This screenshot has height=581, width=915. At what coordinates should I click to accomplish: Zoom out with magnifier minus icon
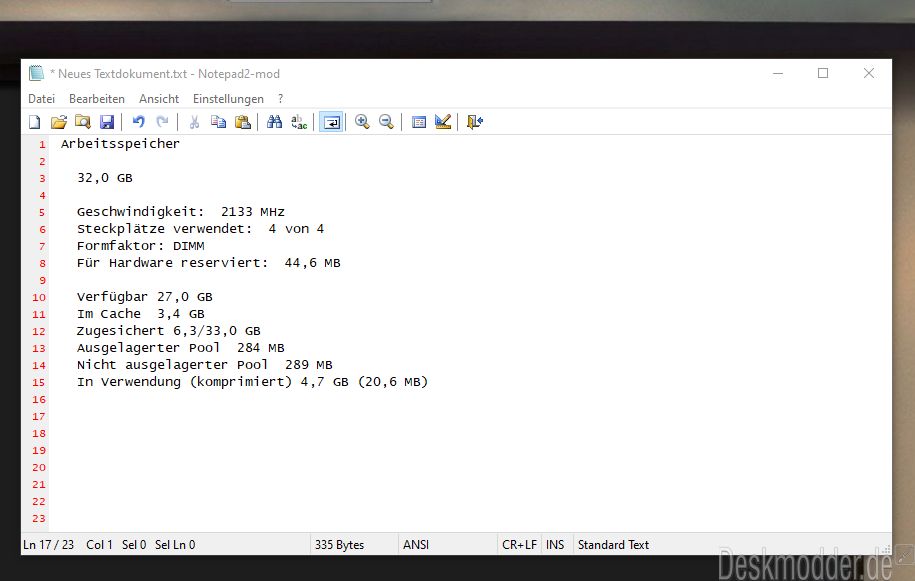(386, 122)
